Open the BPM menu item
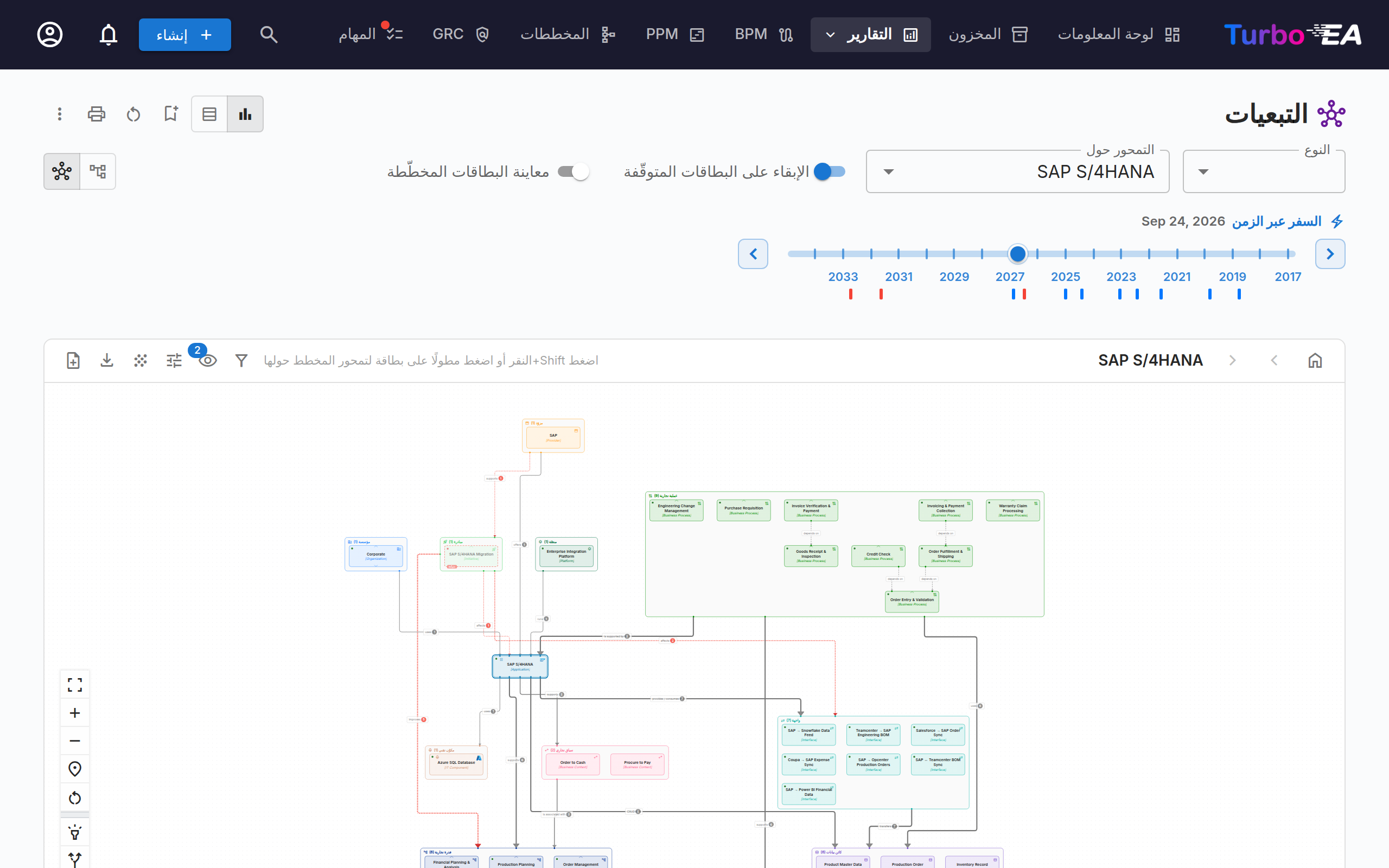Viewport: 1389px width, 868px height. 764,34
